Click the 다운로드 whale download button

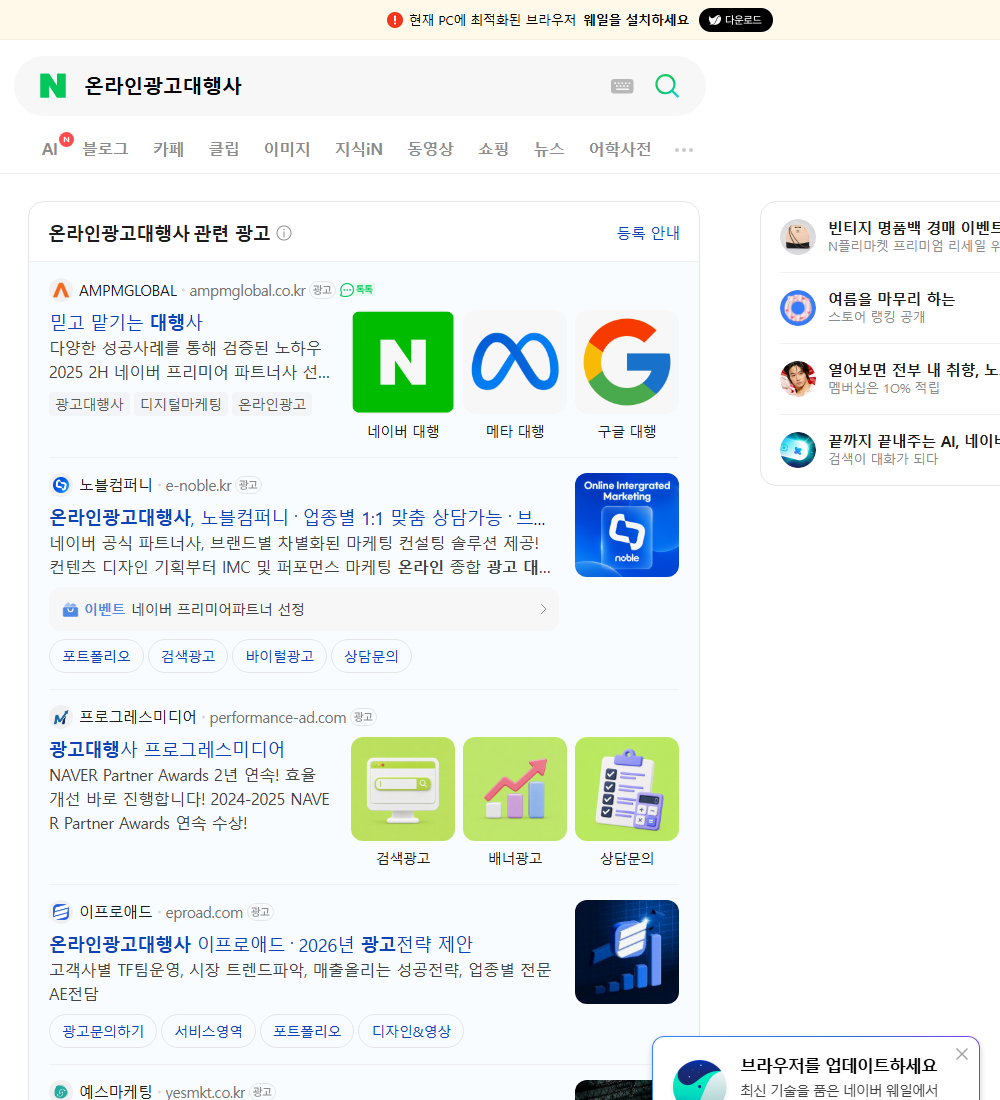click(735, 20)
